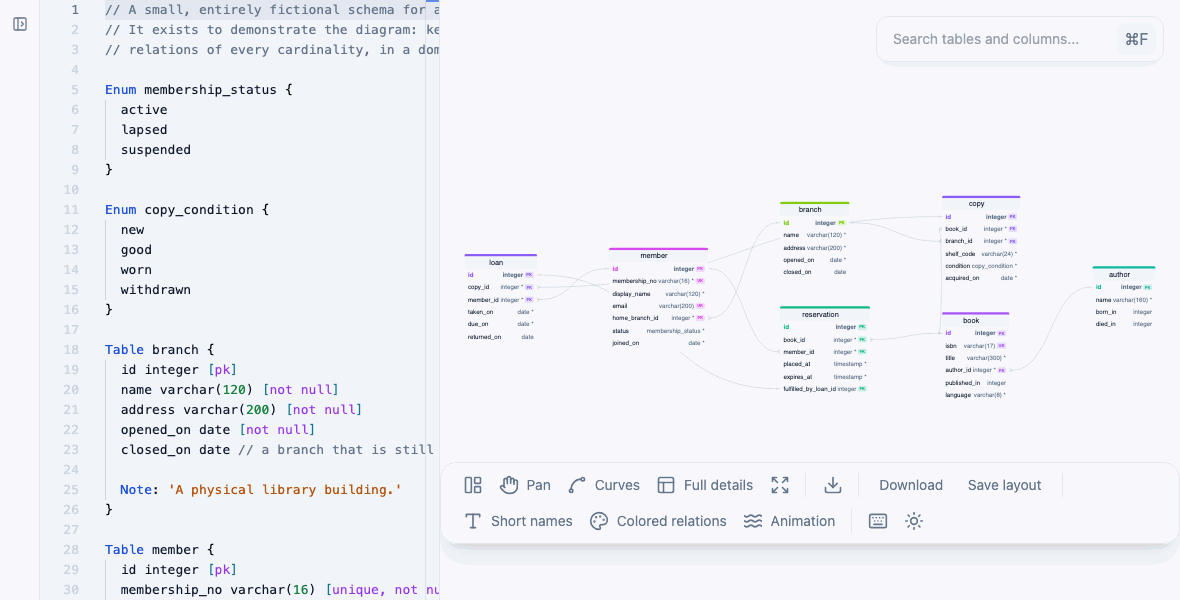1180x600 pixels.
Task: Click the download tray arrow icon
Action: point(832,485)
